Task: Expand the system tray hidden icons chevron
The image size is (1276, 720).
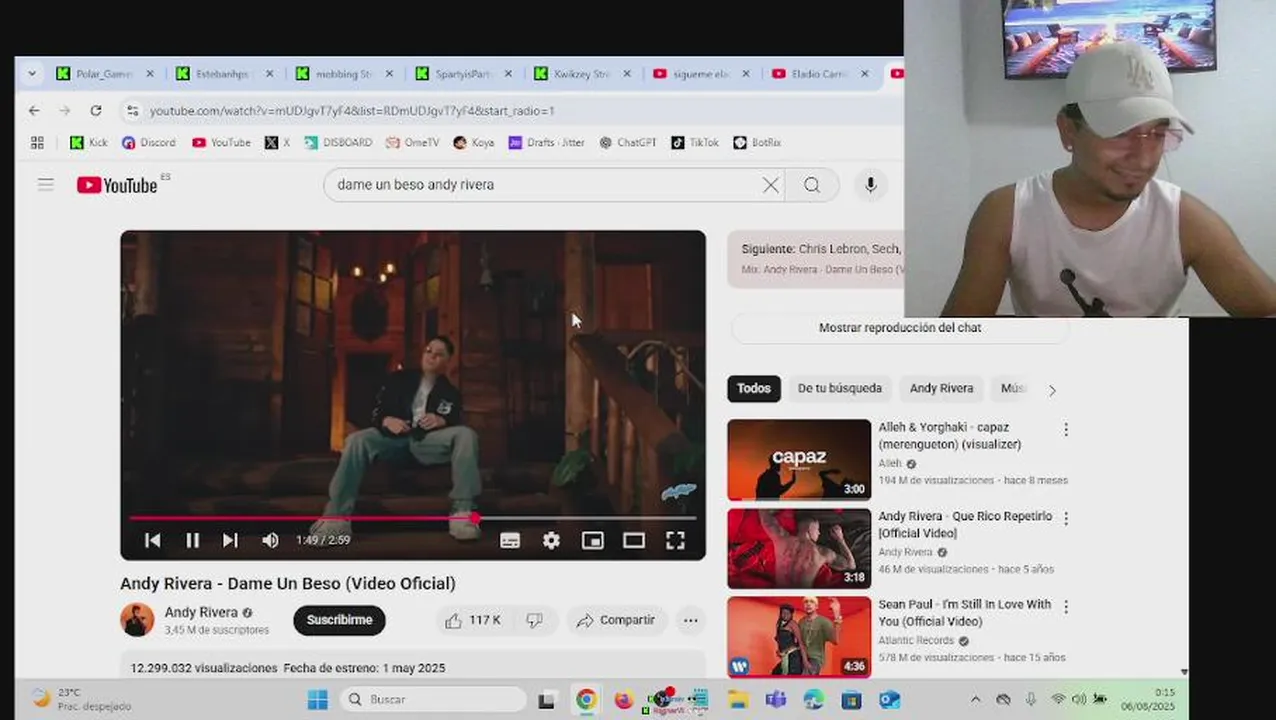Action: [976, 700]
